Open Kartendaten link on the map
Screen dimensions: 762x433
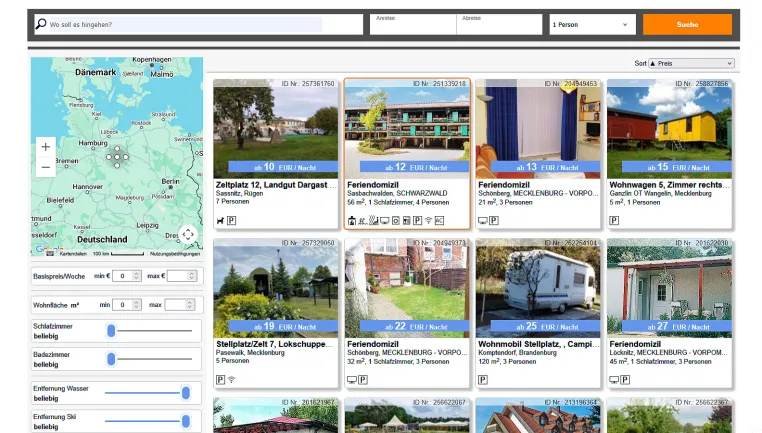click(73, 254)
